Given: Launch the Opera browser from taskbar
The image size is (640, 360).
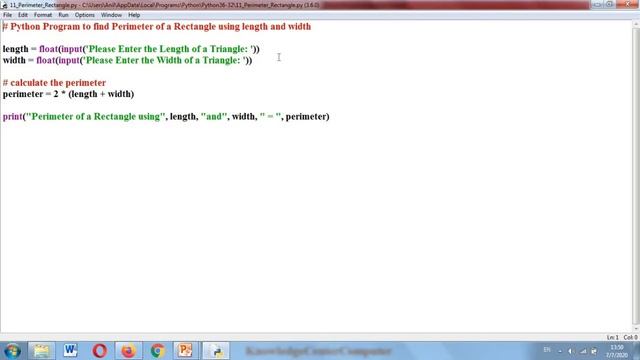Looking at the screenshot, I should click(99, 351).
